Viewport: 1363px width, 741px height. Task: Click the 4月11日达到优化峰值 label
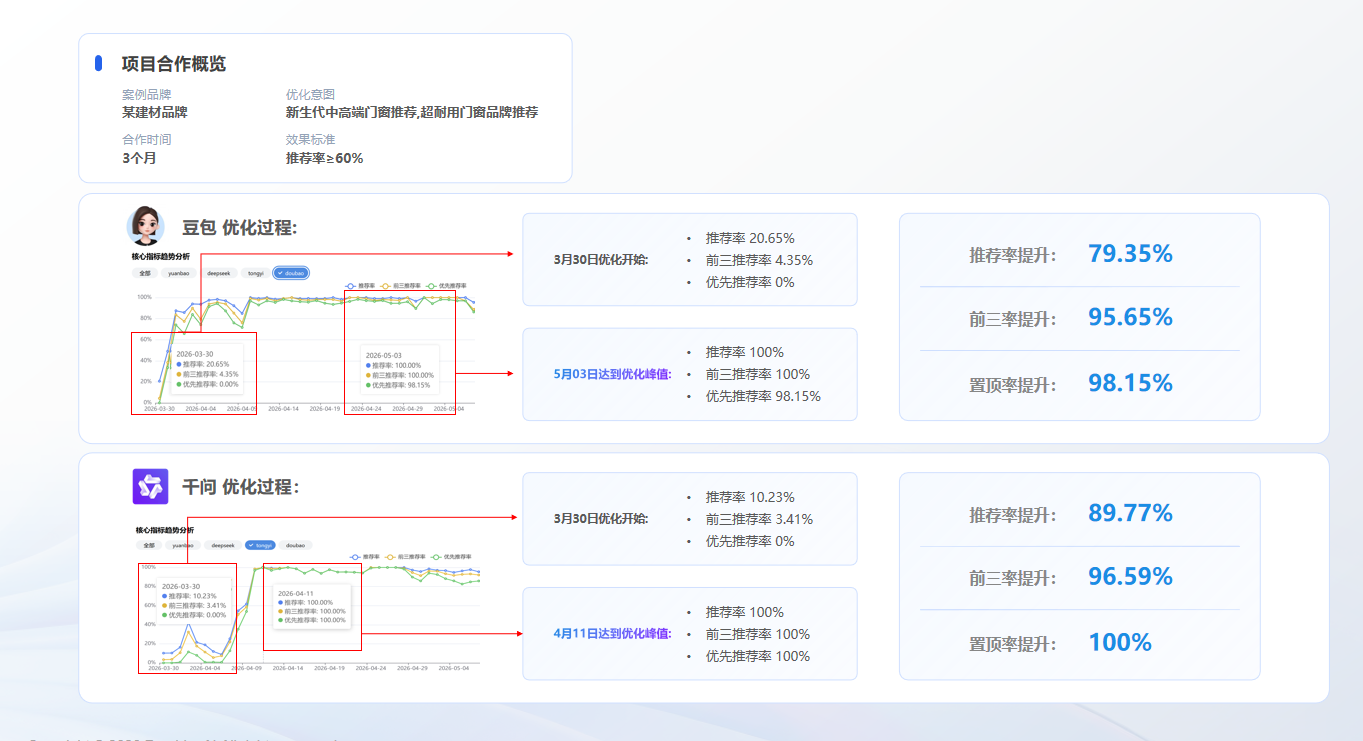point(612,634)
